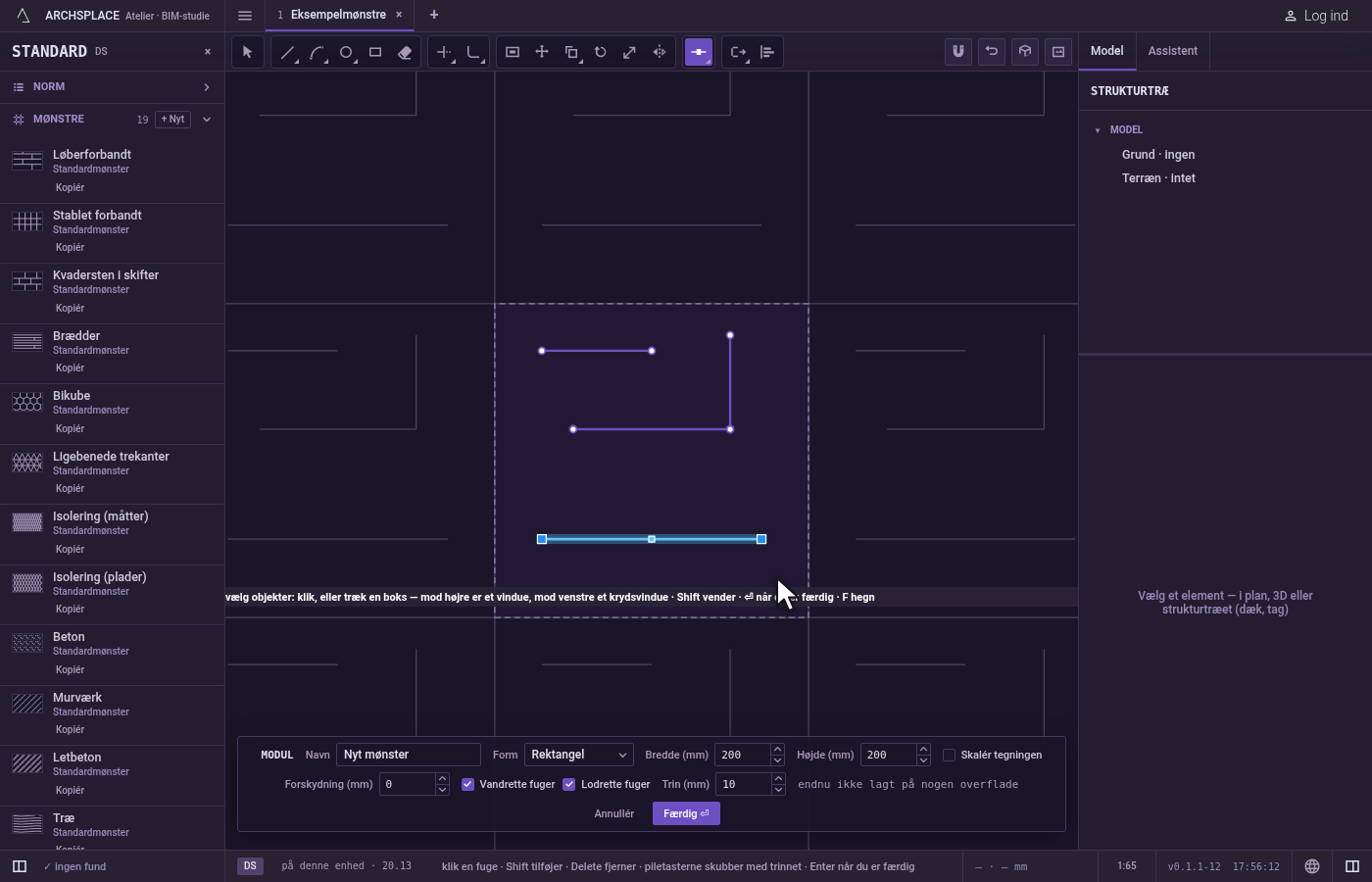Click Annullér to cancel the module
Image resolution: width=1372 pixels, height=882 pixels.
click(614, 813)
